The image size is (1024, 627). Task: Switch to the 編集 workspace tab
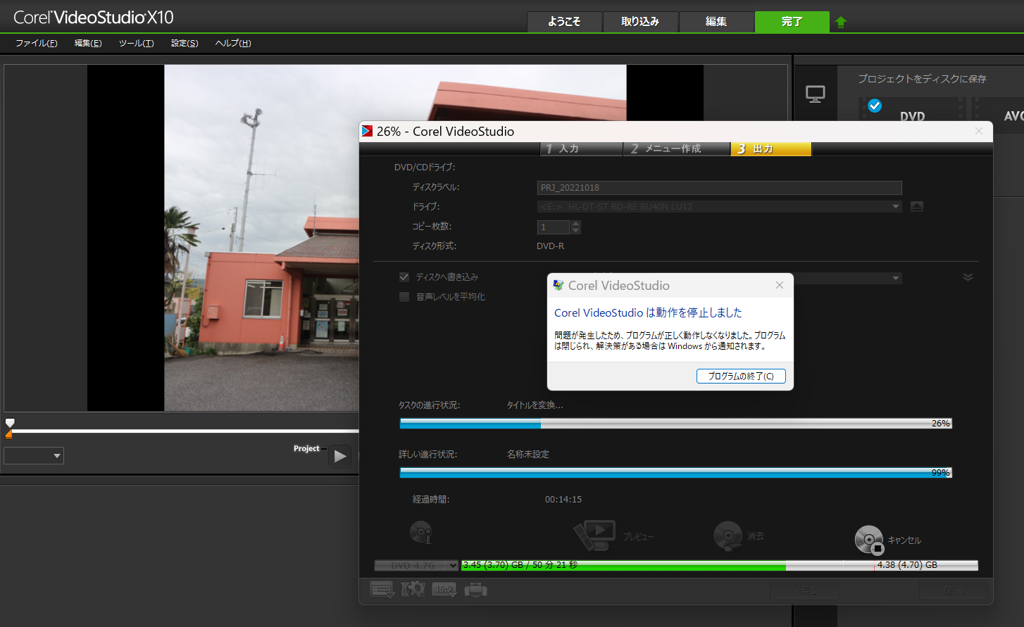coord(716,22)
